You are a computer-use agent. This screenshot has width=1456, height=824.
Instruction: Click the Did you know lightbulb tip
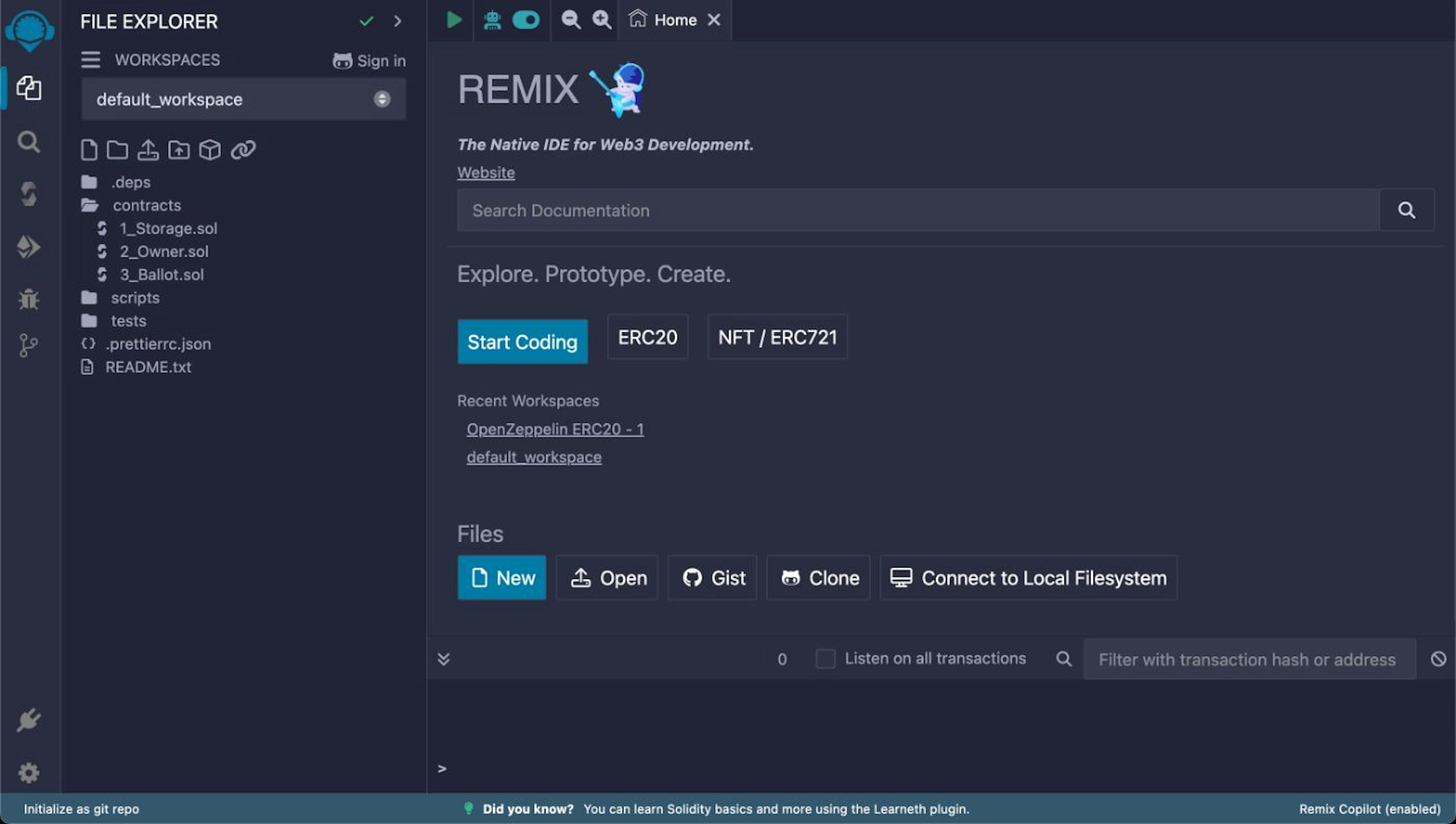(x=716, y=809)
